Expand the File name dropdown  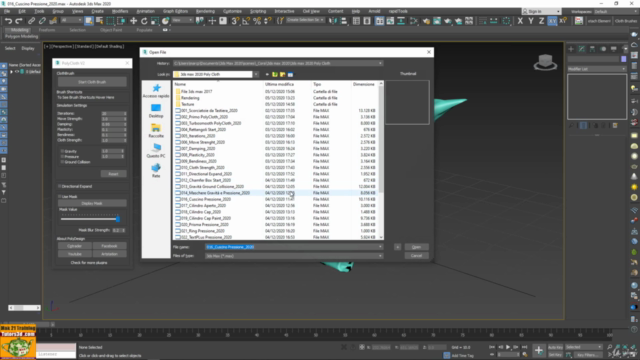(x=380, y=247)
